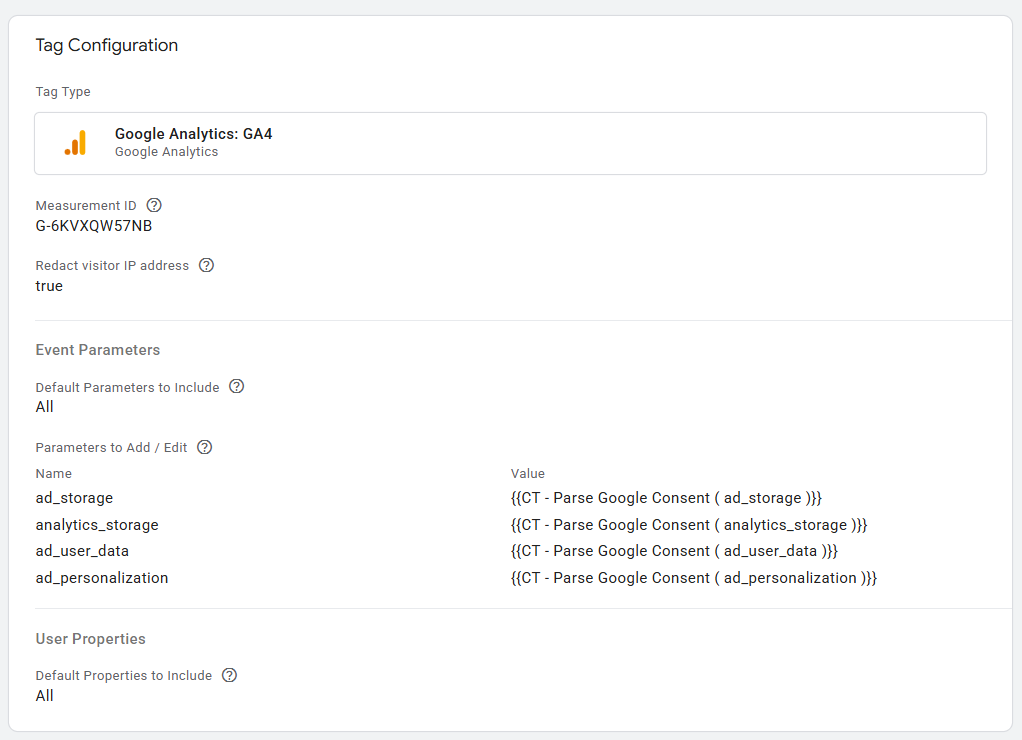Click the All value under Default Parameters
The width and height of the screenshot is (1022, 740).
(x=45, y=407)
